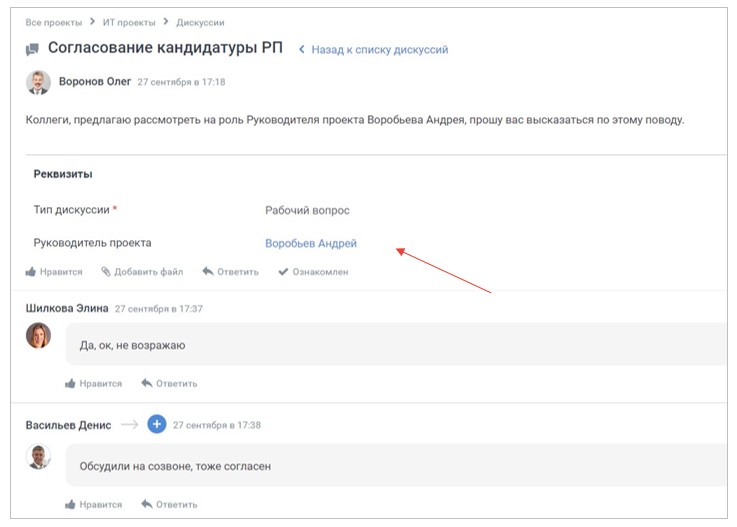737x527 pixels.
Task: Go to Все проекты breadcrumb
Action: point(53,21)
